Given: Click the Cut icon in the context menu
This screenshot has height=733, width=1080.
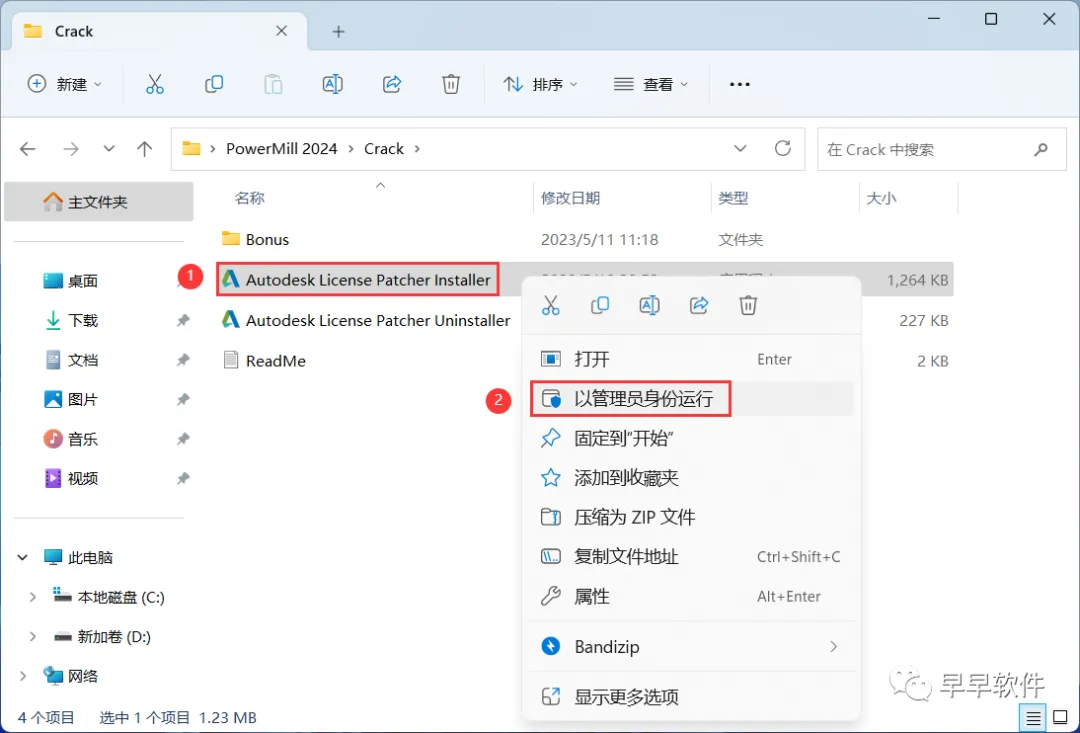Looking at the screenshot, I should [551, 304].
